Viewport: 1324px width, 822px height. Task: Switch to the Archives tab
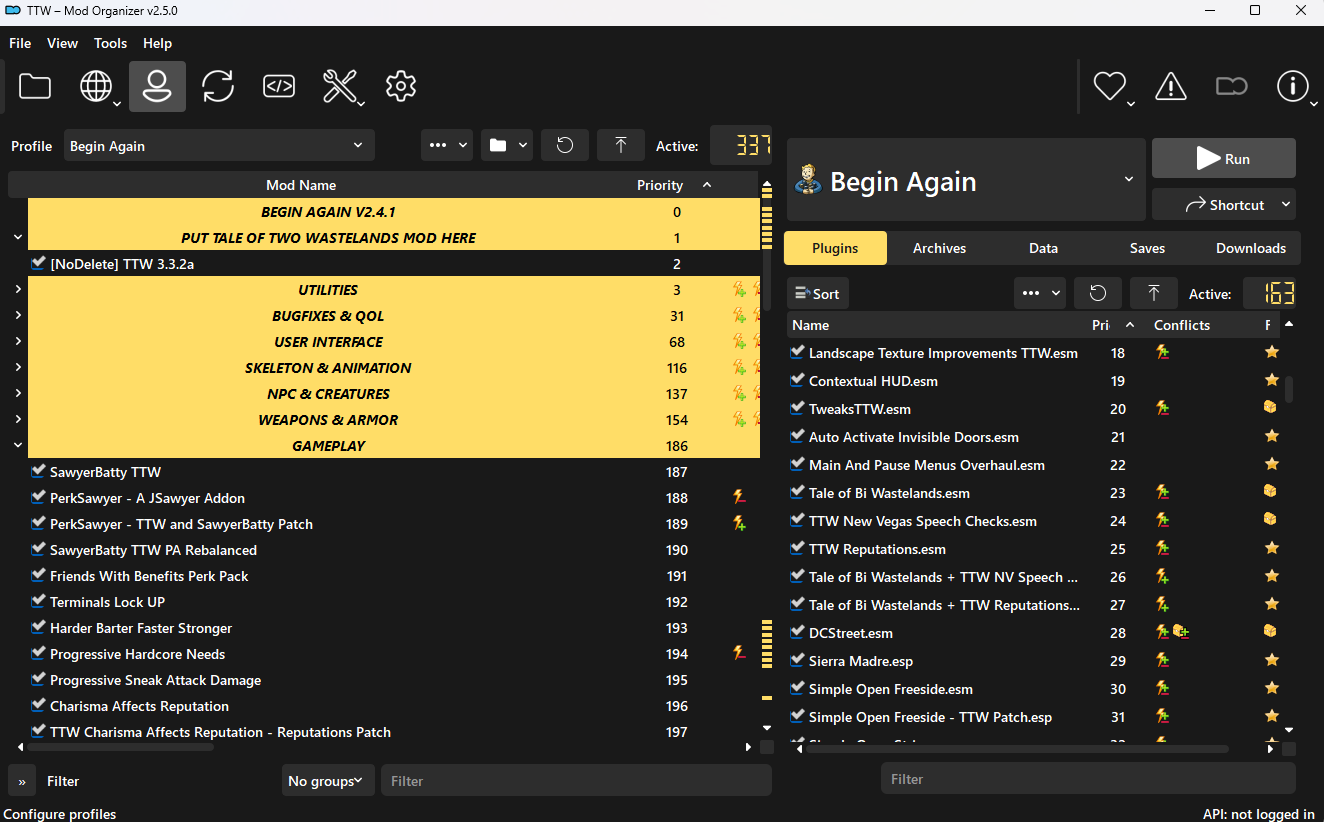tap(939, 248)
